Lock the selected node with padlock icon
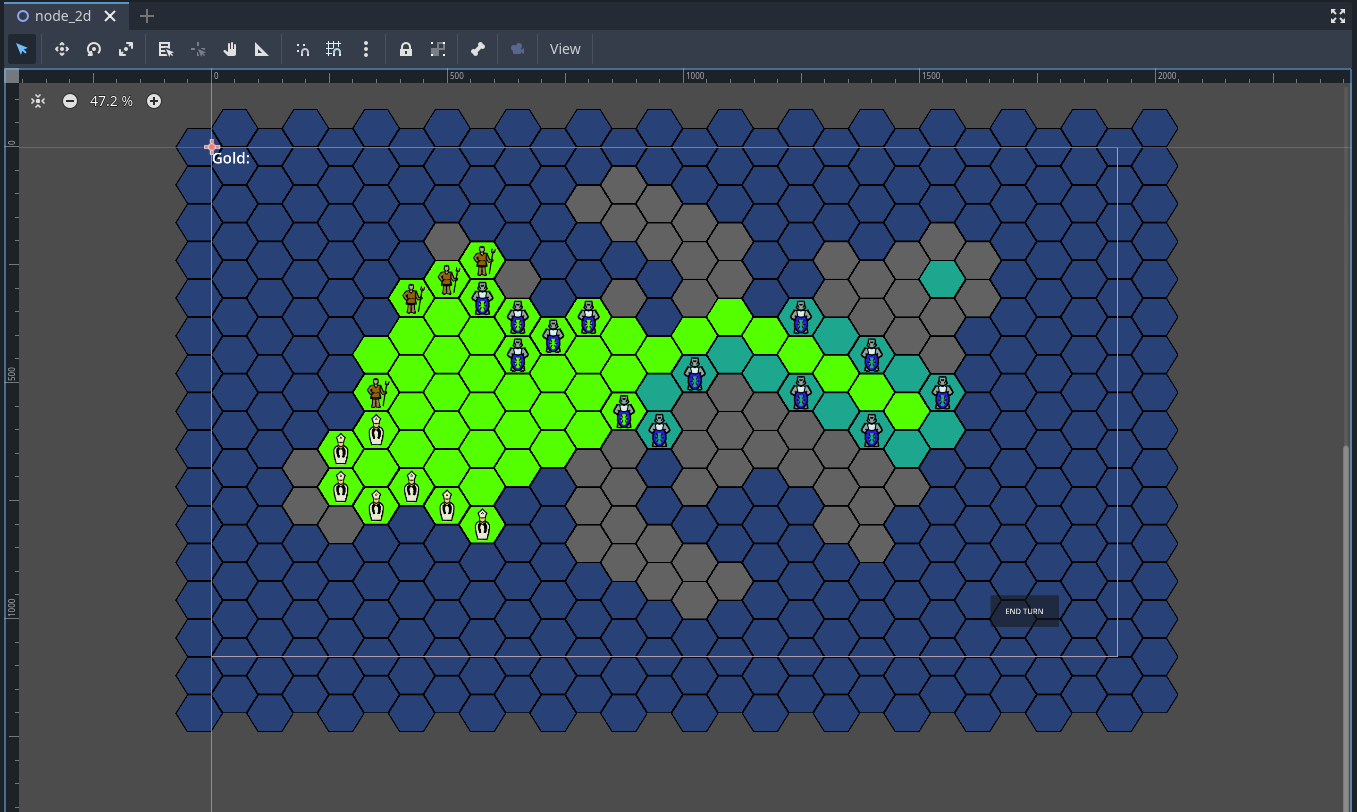 tap(406, 49)
